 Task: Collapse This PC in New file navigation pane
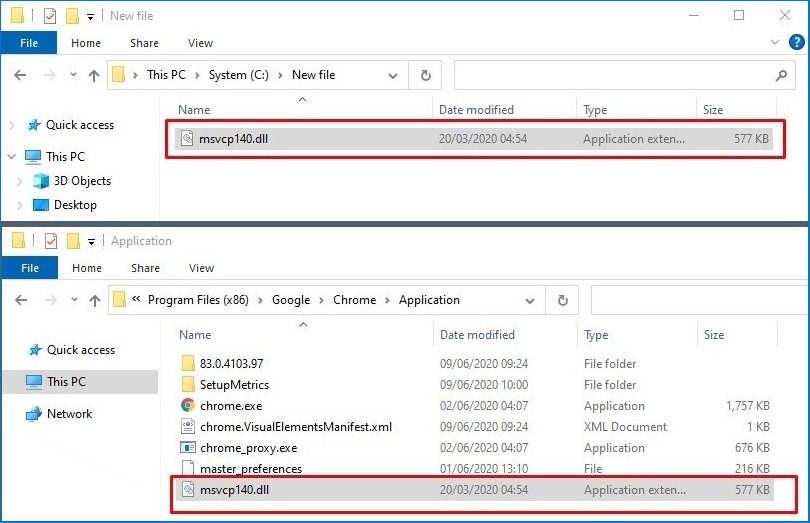(12, 157)
